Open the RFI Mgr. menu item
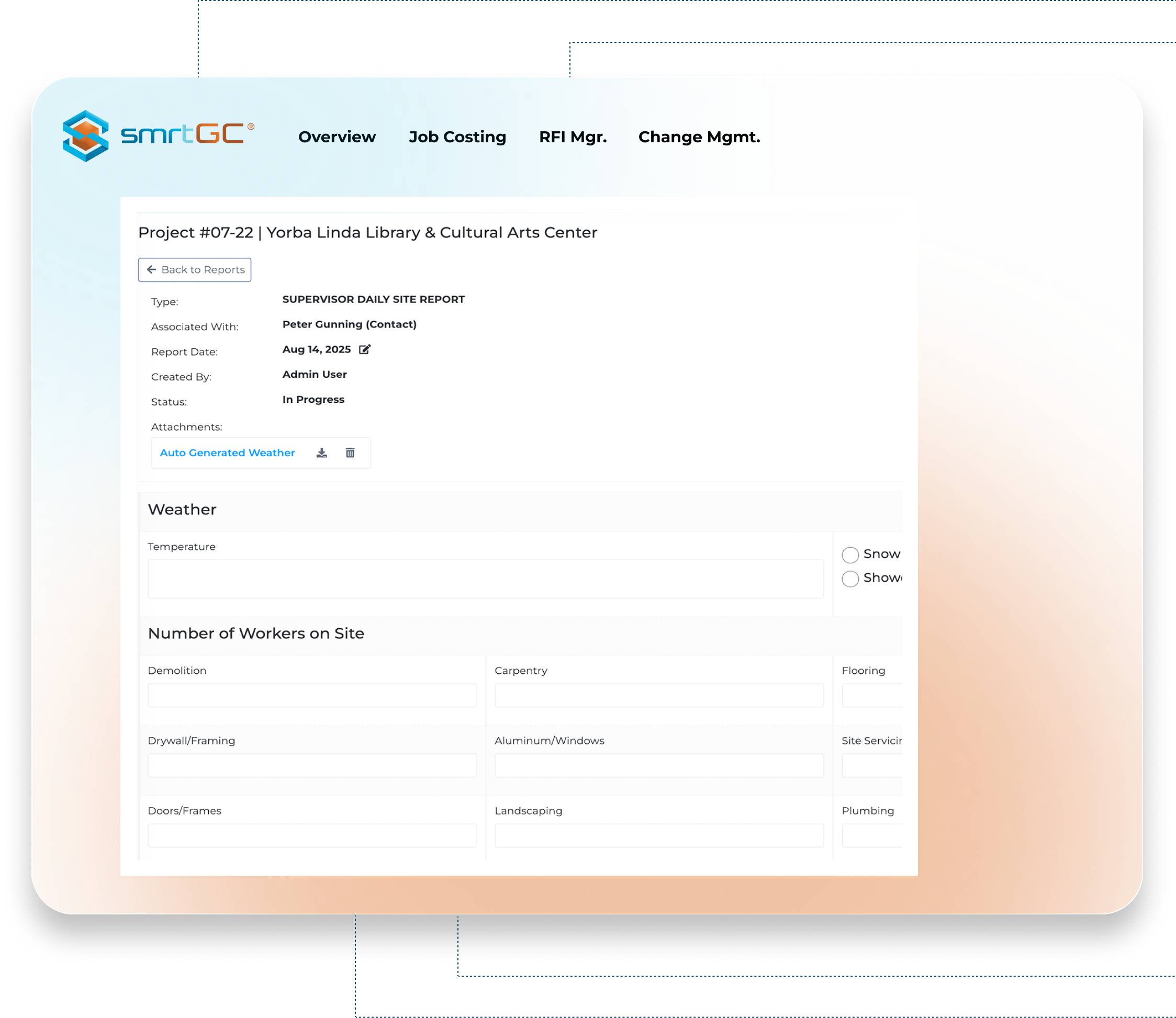The image size is (1176, 1018). 573,137
